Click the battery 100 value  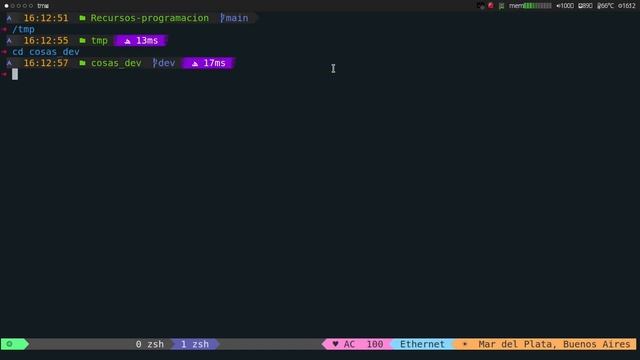(375, 344)
